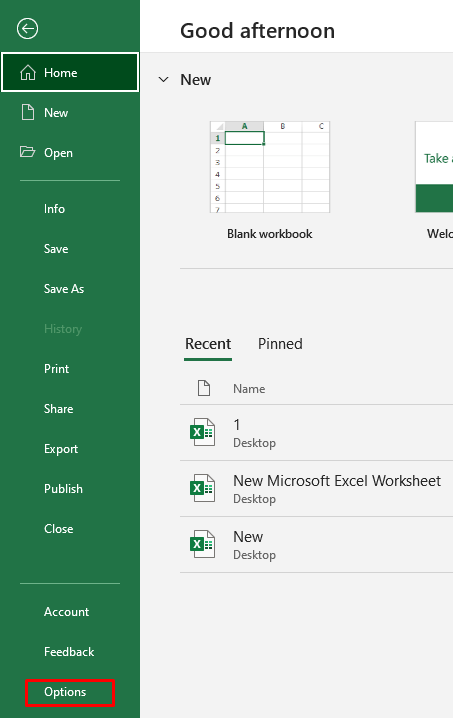Image resolution: width=453 pixels, height=718 pixels.
Task: Choose Close from the sidebar
Action: tap(58, 528)
